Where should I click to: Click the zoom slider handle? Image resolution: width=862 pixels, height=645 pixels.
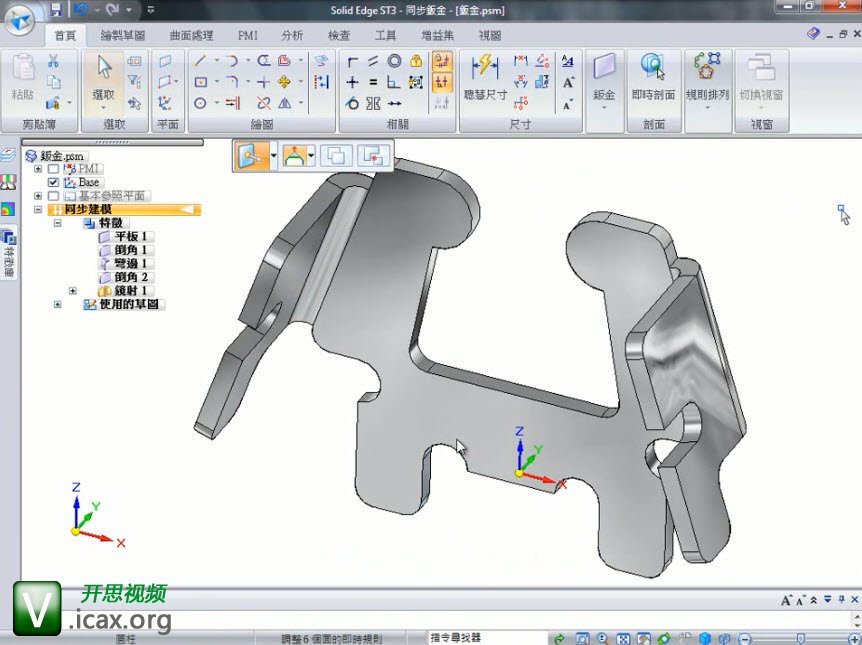coord(801,639)
